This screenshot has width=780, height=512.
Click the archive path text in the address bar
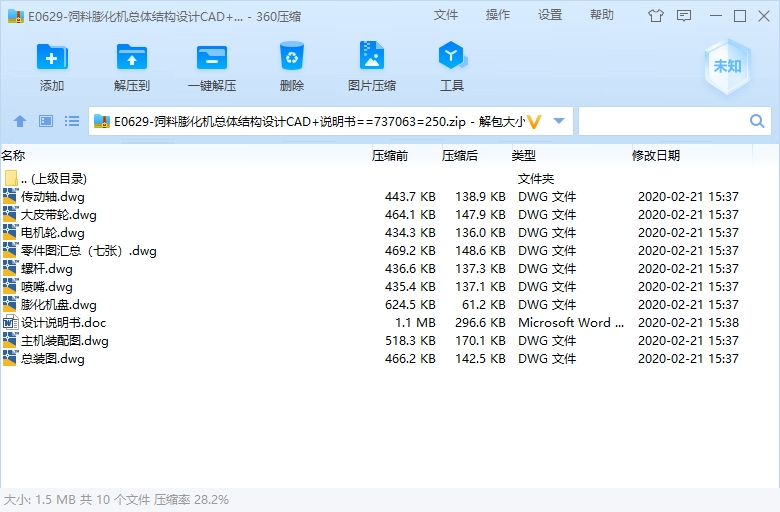click(319, 121)
